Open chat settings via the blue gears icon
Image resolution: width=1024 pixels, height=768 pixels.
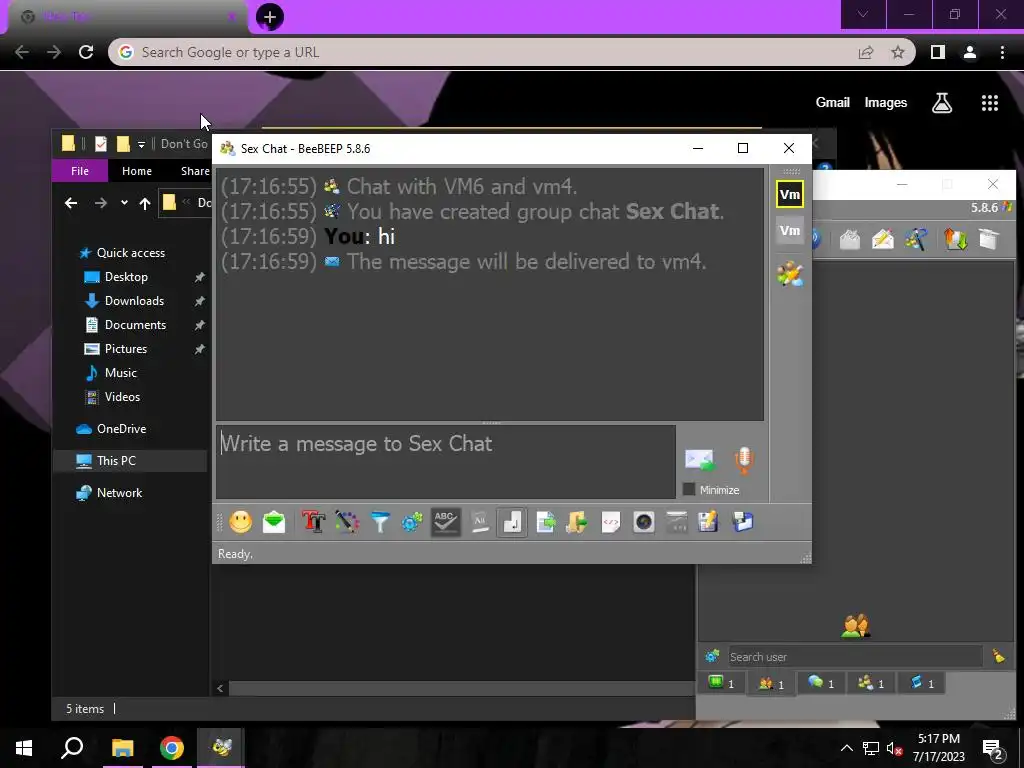point(412,522)
